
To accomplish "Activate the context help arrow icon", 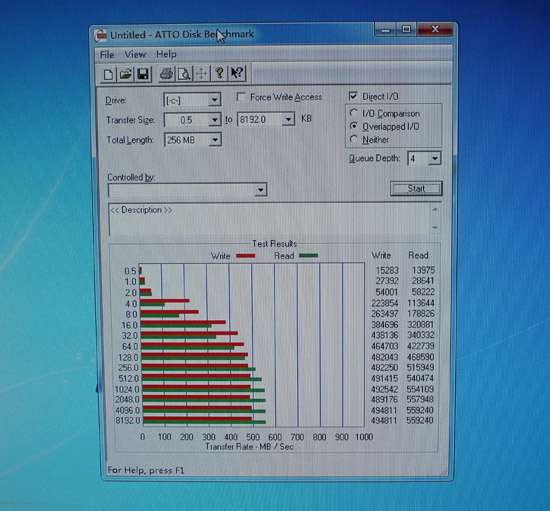I will (237, 73).
